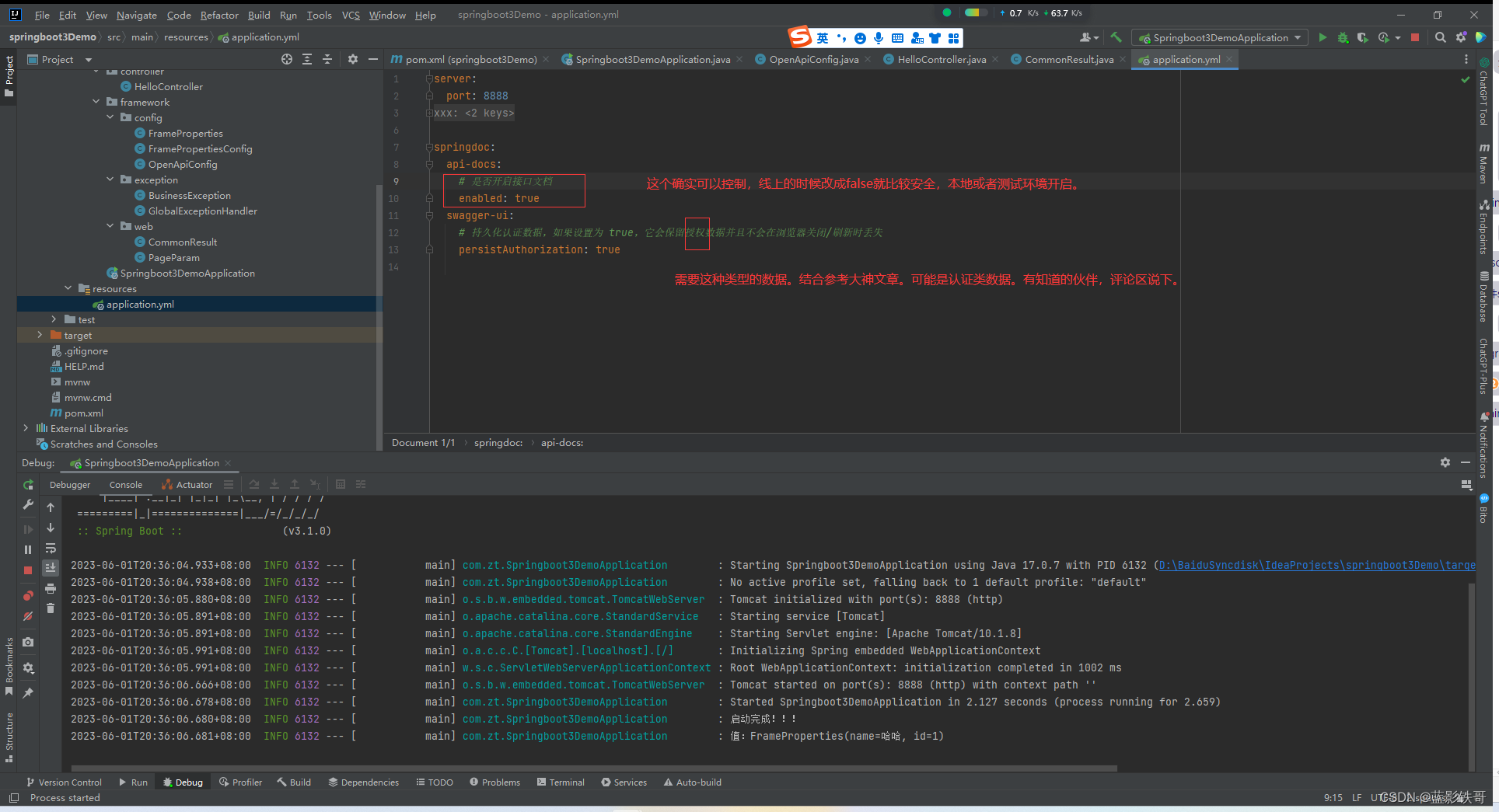Debug application with green bug icon
Image resolution: width=1499 pixels, height=812 pixels.
click(1343, 37)
